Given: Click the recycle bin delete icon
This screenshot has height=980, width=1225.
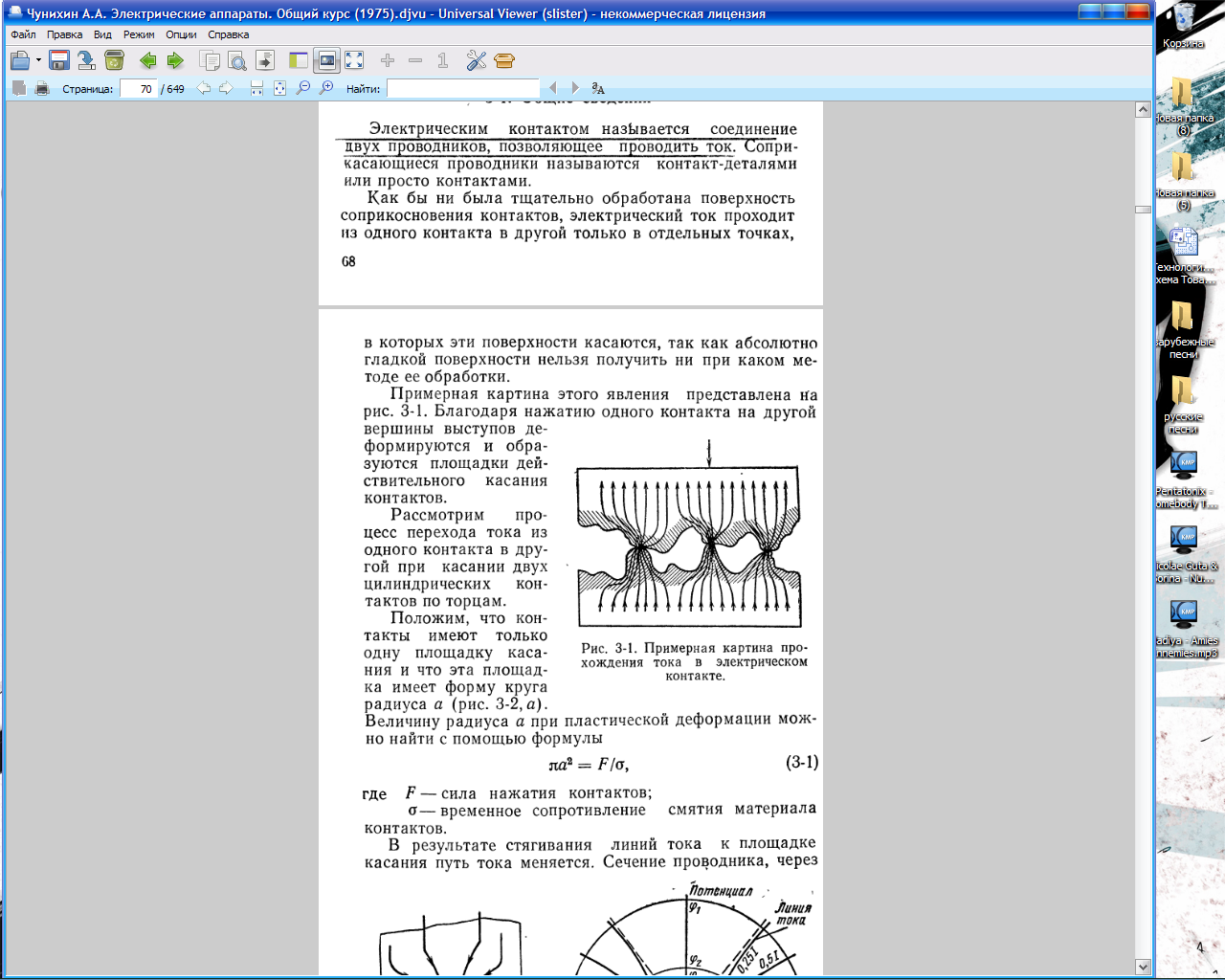Looking at the screenshot, I should pos(114,60).
